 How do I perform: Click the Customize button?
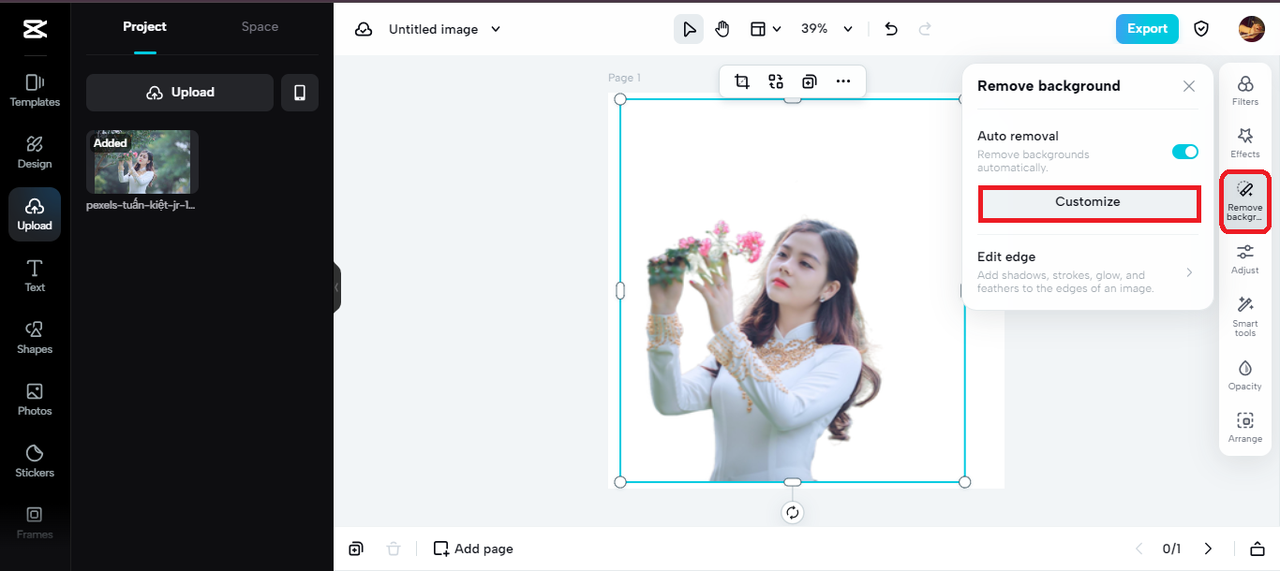pos(1088,202)
